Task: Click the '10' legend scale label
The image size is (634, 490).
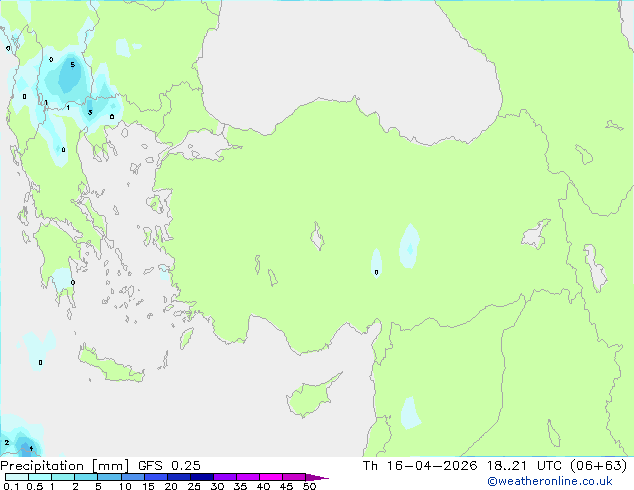Action: (x=125, y=486)
